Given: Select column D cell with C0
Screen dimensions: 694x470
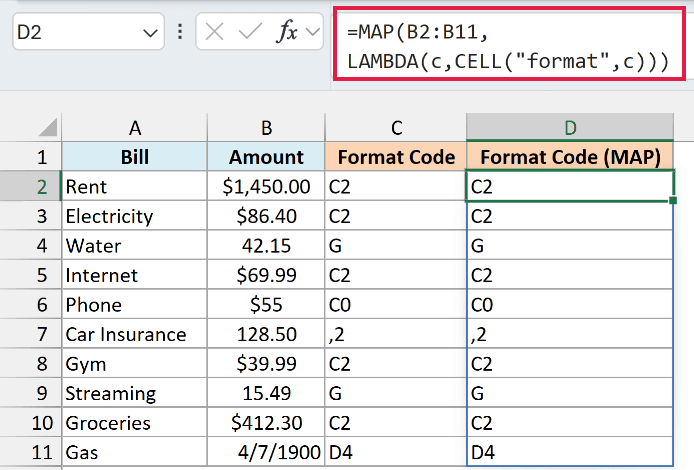Looking at the screenshot, I should 570,304.
